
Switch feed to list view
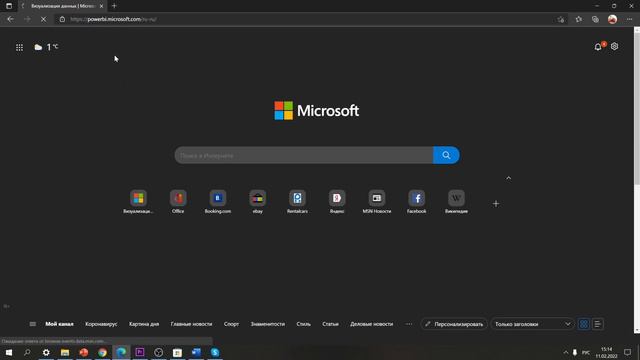coord(598,324)
